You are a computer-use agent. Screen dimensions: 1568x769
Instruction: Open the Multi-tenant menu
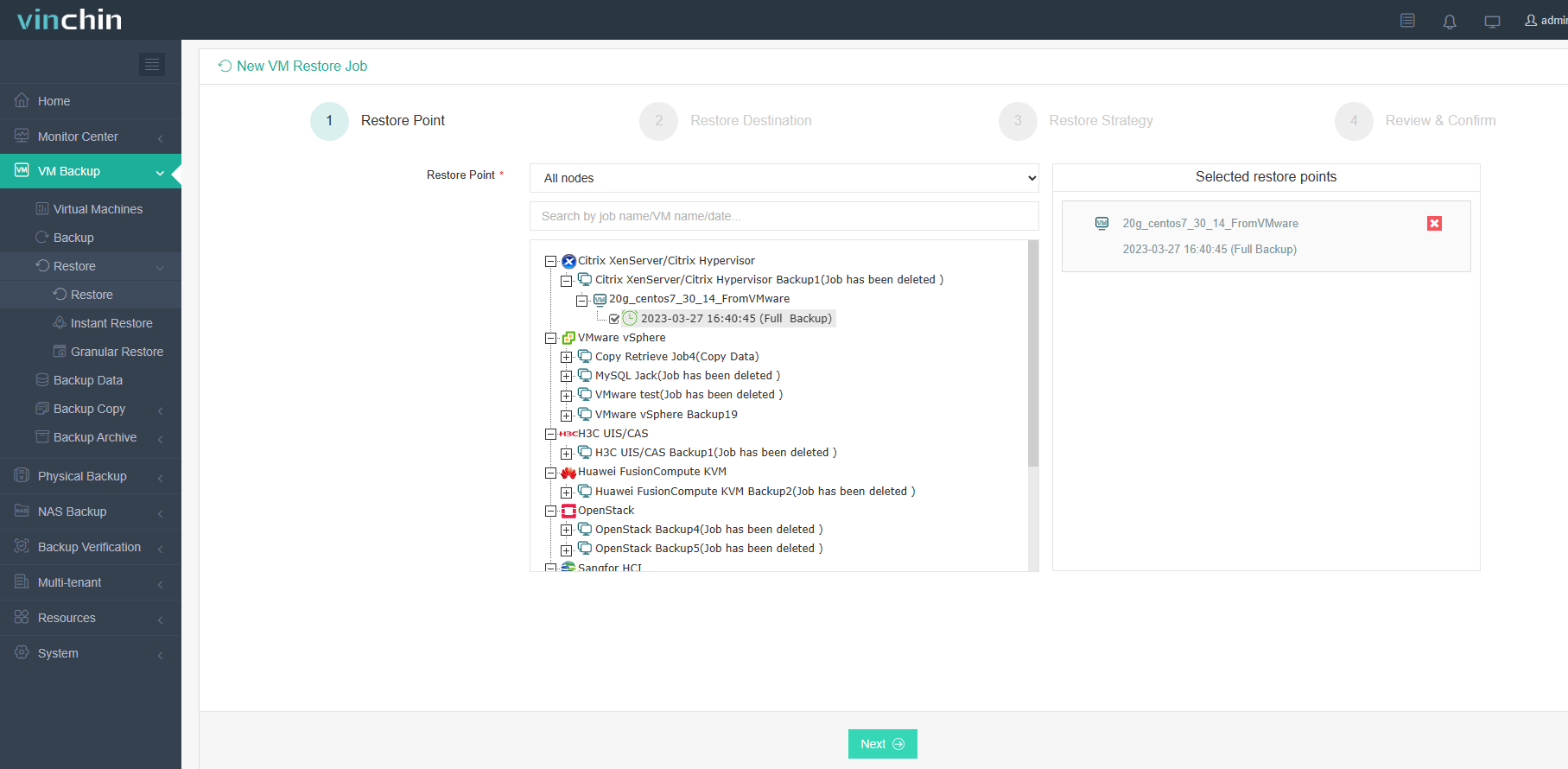click(x=91, y=582)
